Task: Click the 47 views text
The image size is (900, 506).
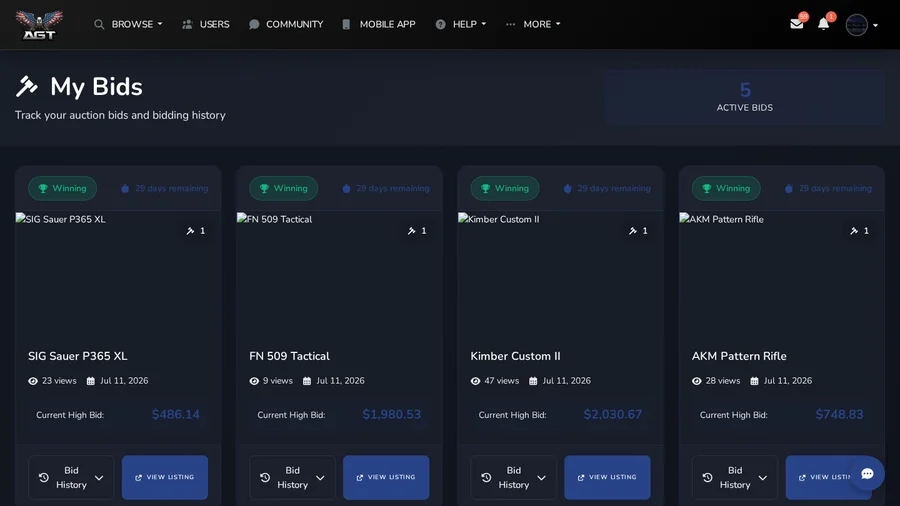Action: tap(501, 381)
